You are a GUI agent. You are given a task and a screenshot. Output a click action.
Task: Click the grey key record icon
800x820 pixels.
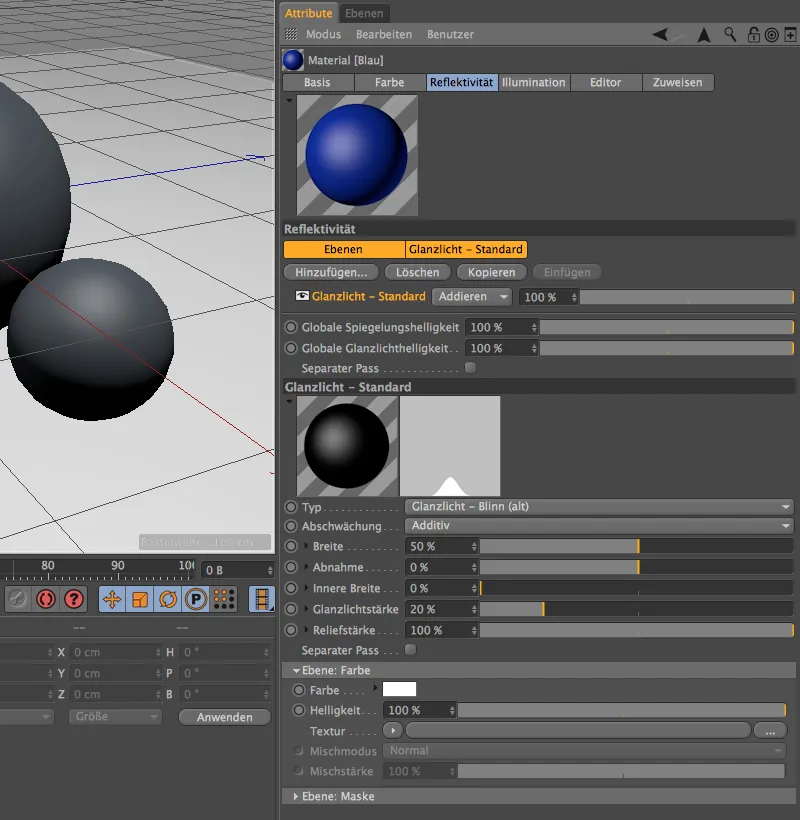pyautogui.click(x=17, y=599)
